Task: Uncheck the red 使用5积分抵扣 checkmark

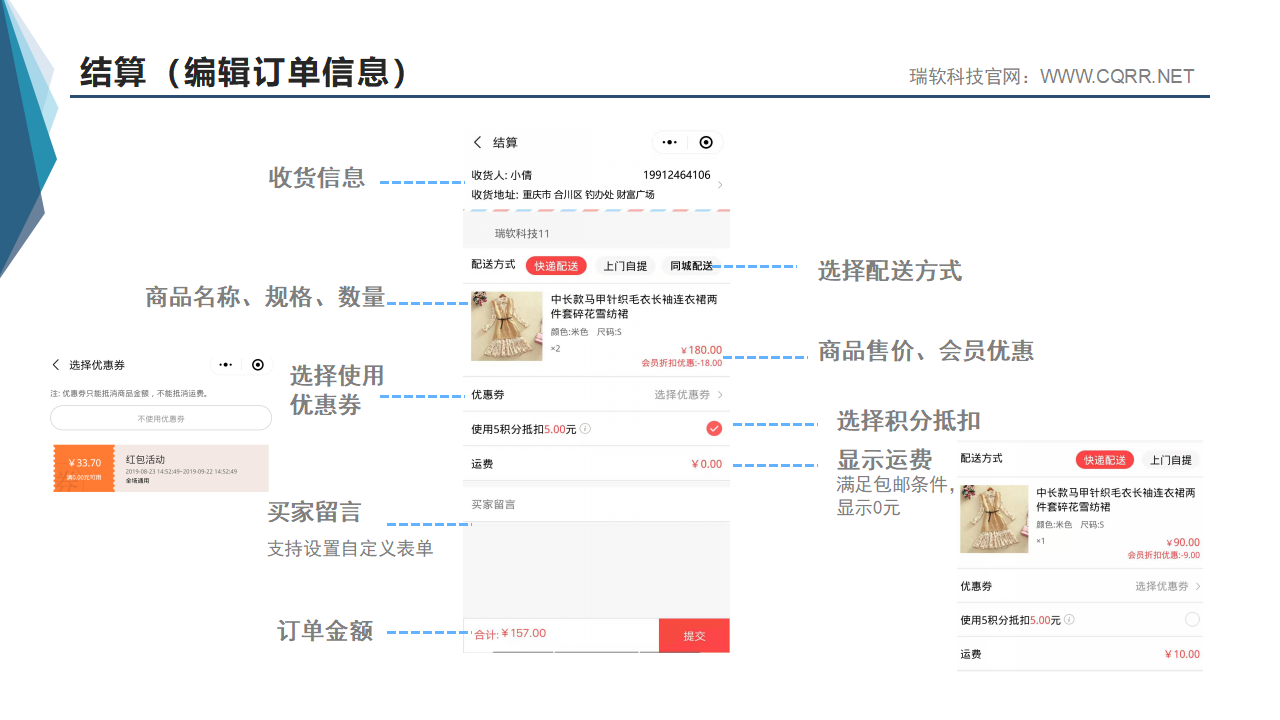Action: [714, 429]
